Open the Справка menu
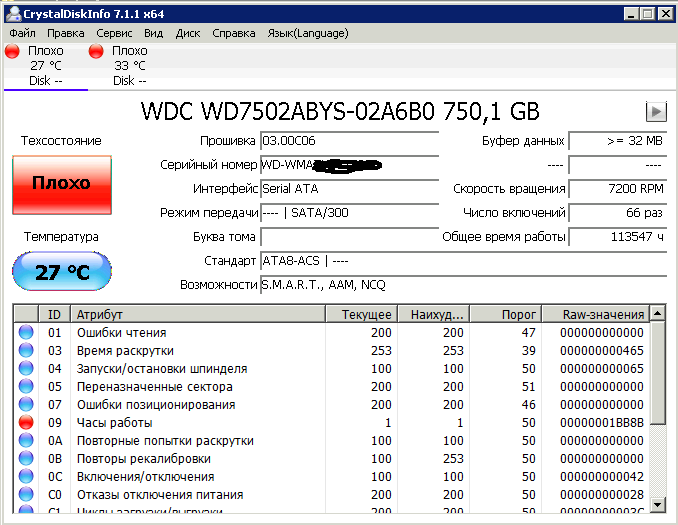Image resolution: width=678 pixels, height=525 pixels. (233, 33)
